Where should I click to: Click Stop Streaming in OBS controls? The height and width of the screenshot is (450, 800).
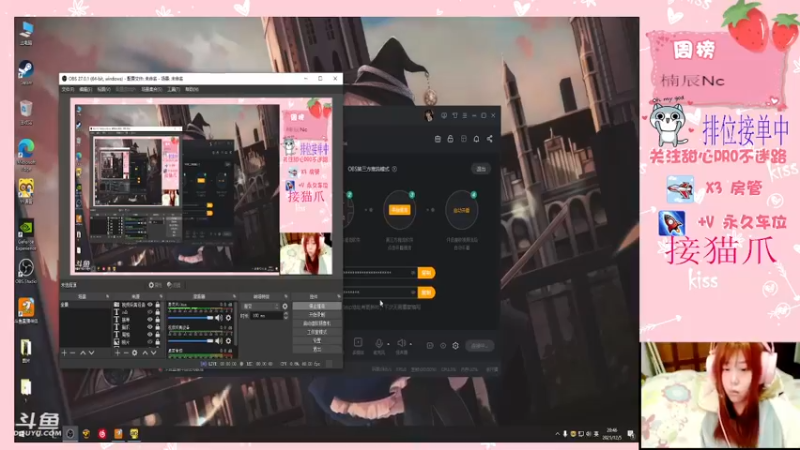pyautogui.click(x=317, y=306)
